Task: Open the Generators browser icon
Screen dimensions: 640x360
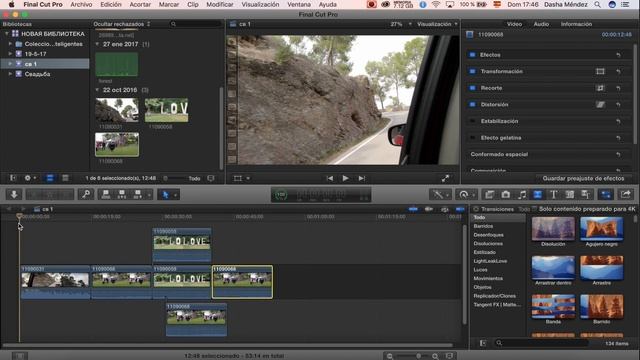Action: coord(569,195)
